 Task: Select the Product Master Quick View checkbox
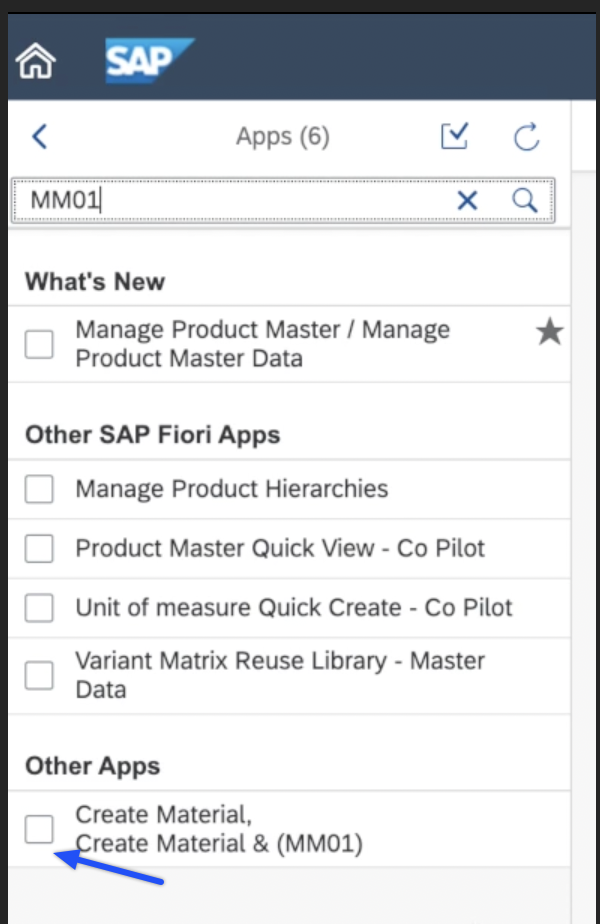[x=39, y=548]
